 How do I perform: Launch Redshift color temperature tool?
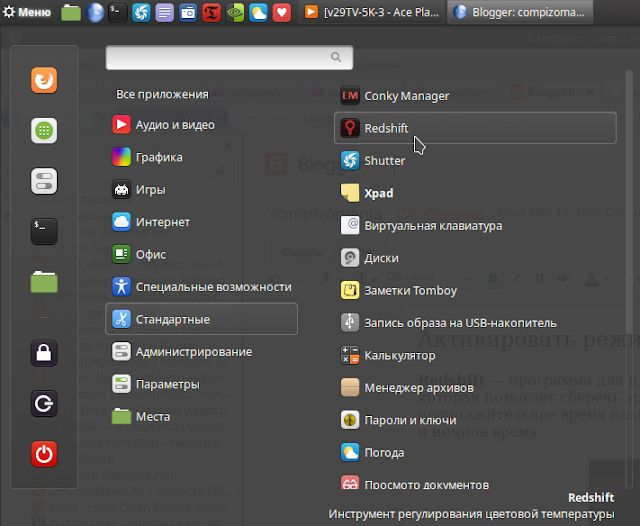(x=475, y=128)
